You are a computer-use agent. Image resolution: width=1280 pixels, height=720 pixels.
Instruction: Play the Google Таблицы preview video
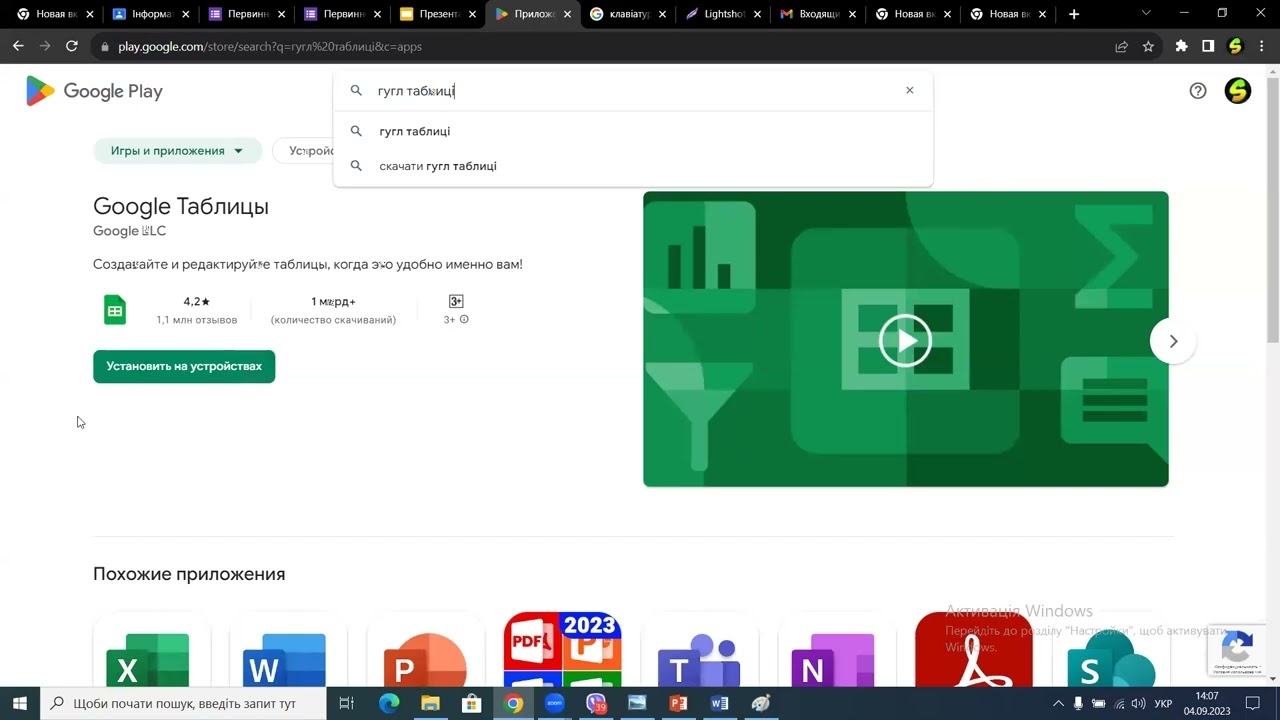[905, 341]
